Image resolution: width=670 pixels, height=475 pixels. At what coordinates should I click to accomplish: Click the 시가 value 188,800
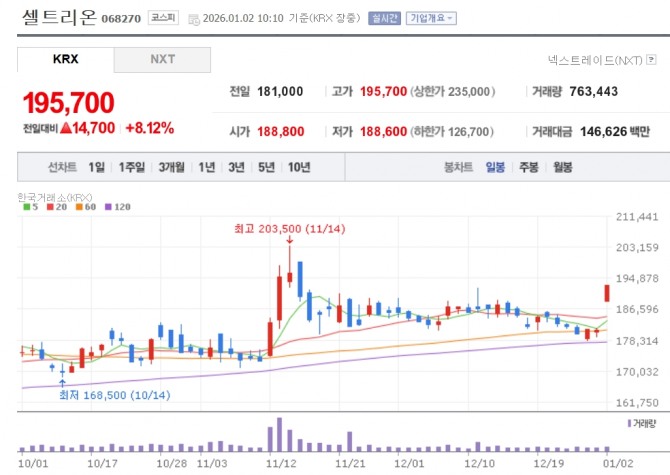281,132
